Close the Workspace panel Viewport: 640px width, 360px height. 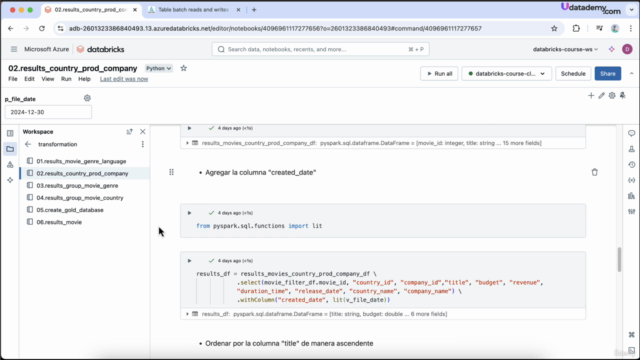click(x=142, y=131)
